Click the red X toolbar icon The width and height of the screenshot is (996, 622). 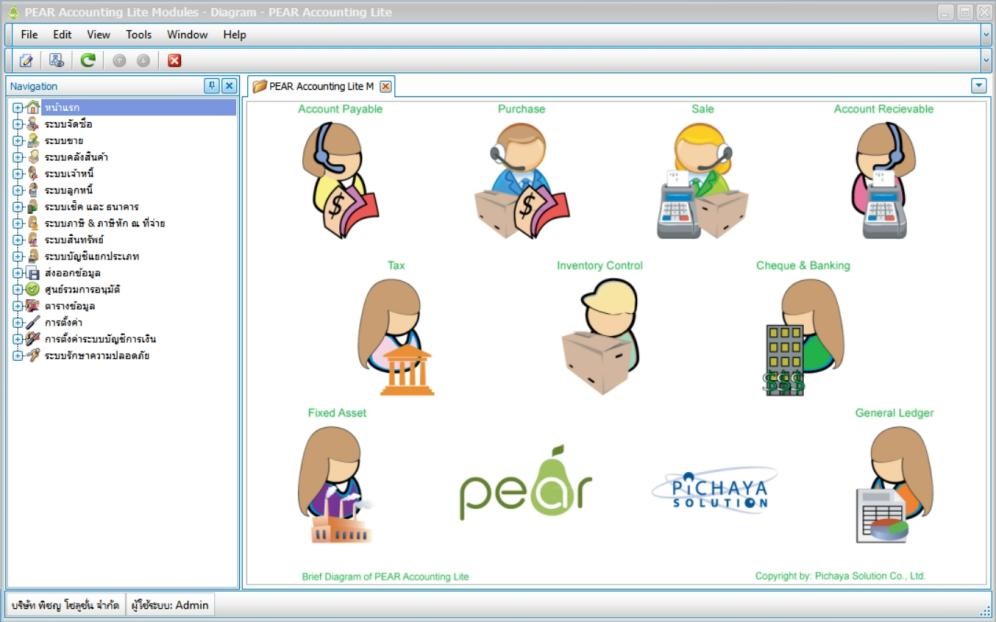(174, 60)
